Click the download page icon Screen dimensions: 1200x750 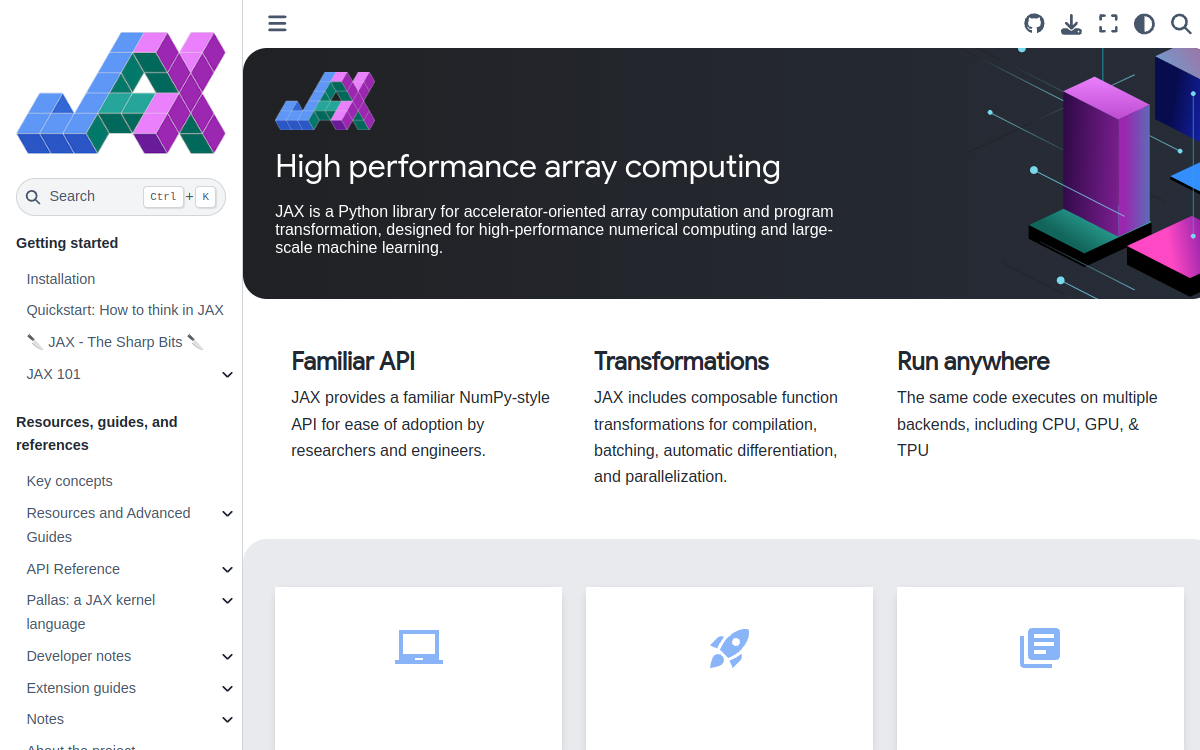(1071, 24)
